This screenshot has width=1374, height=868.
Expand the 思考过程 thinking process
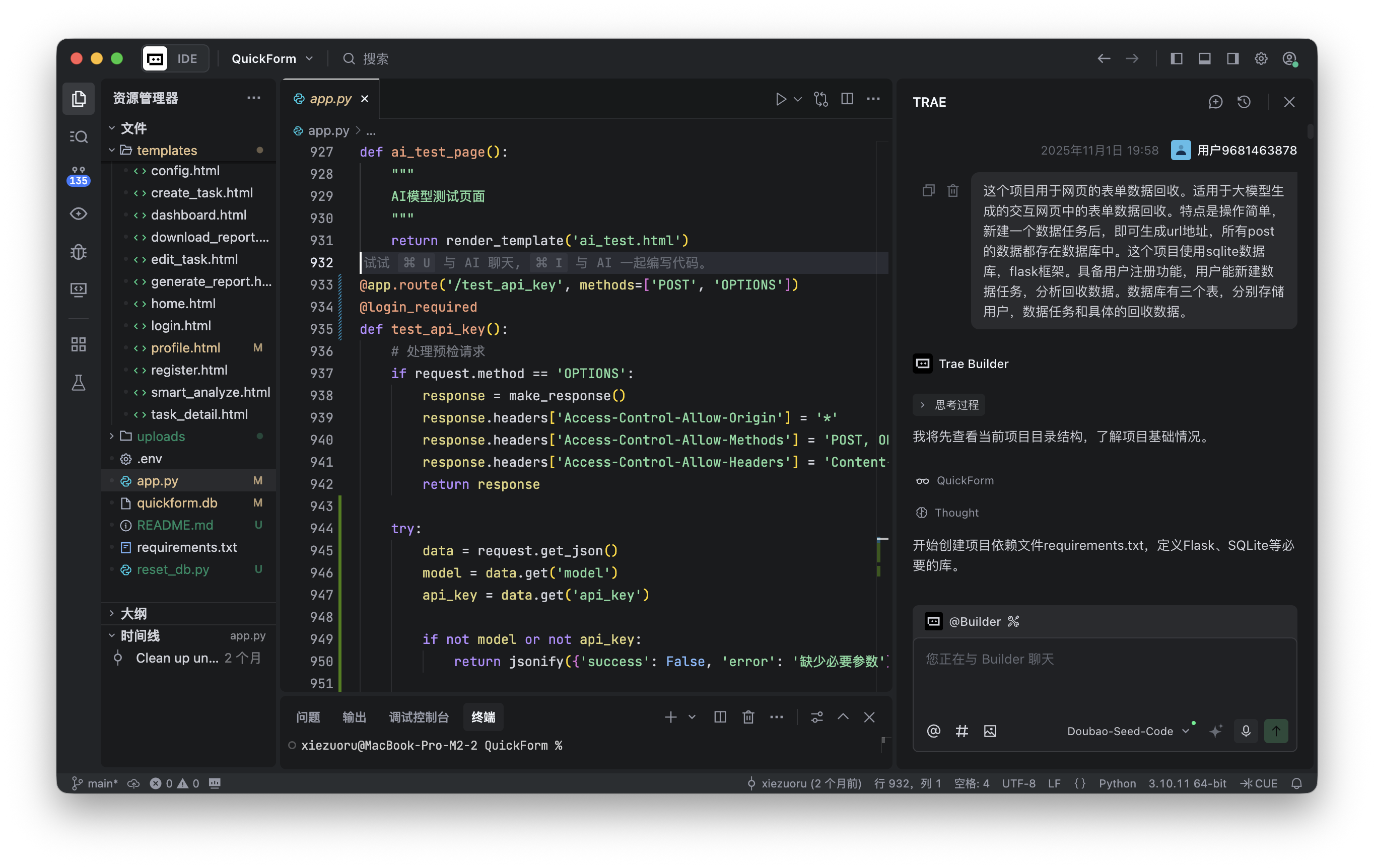pyautogui.click(x=948, y=404)
